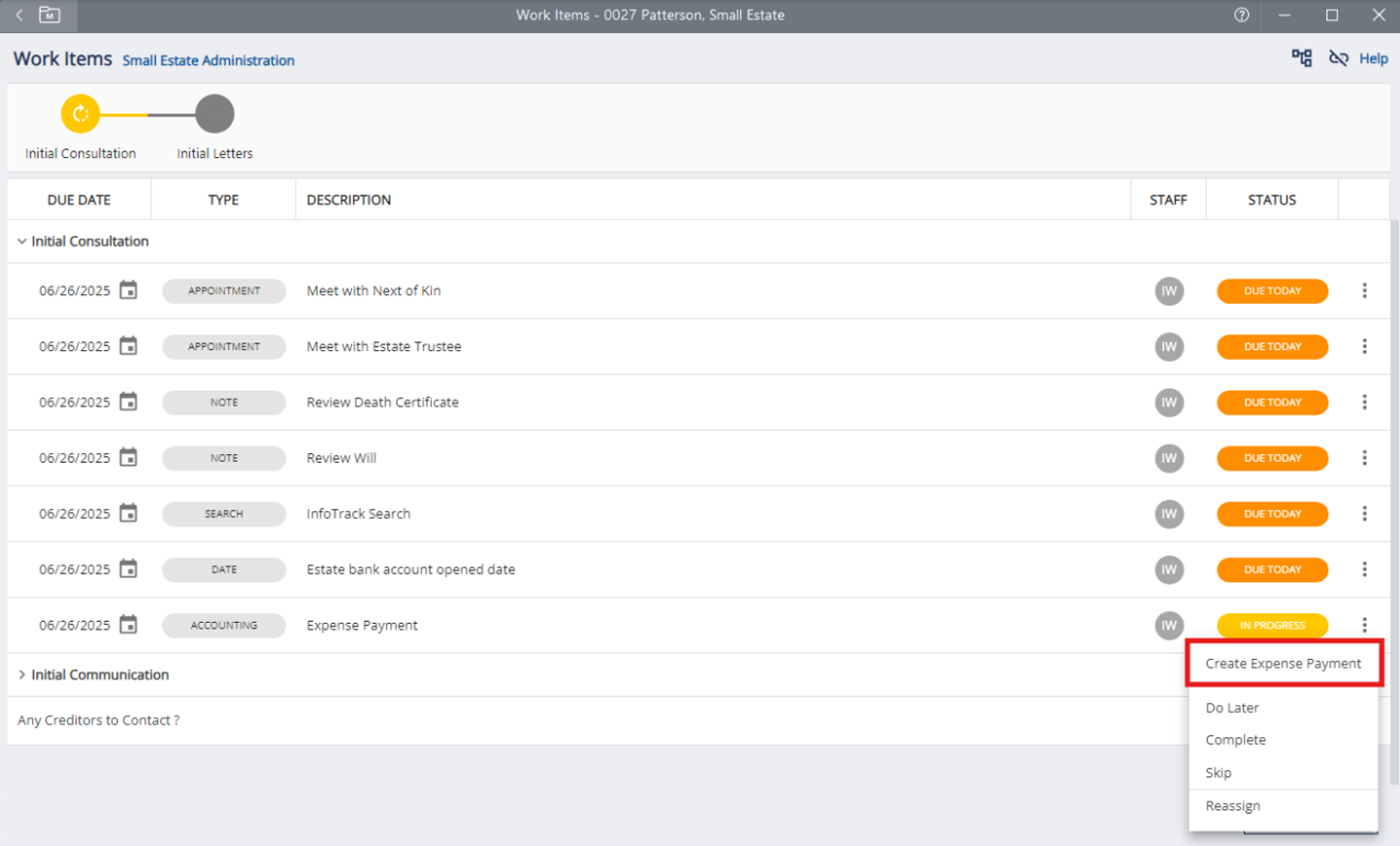Open calendar picker for Review Will row

(x=128, y=457)
